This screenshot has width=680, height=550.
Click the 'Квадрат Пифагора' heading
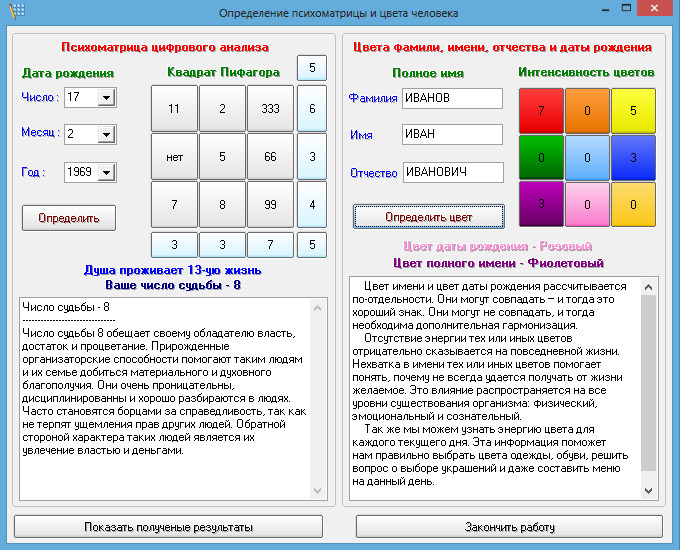click(x=223, y=72)
